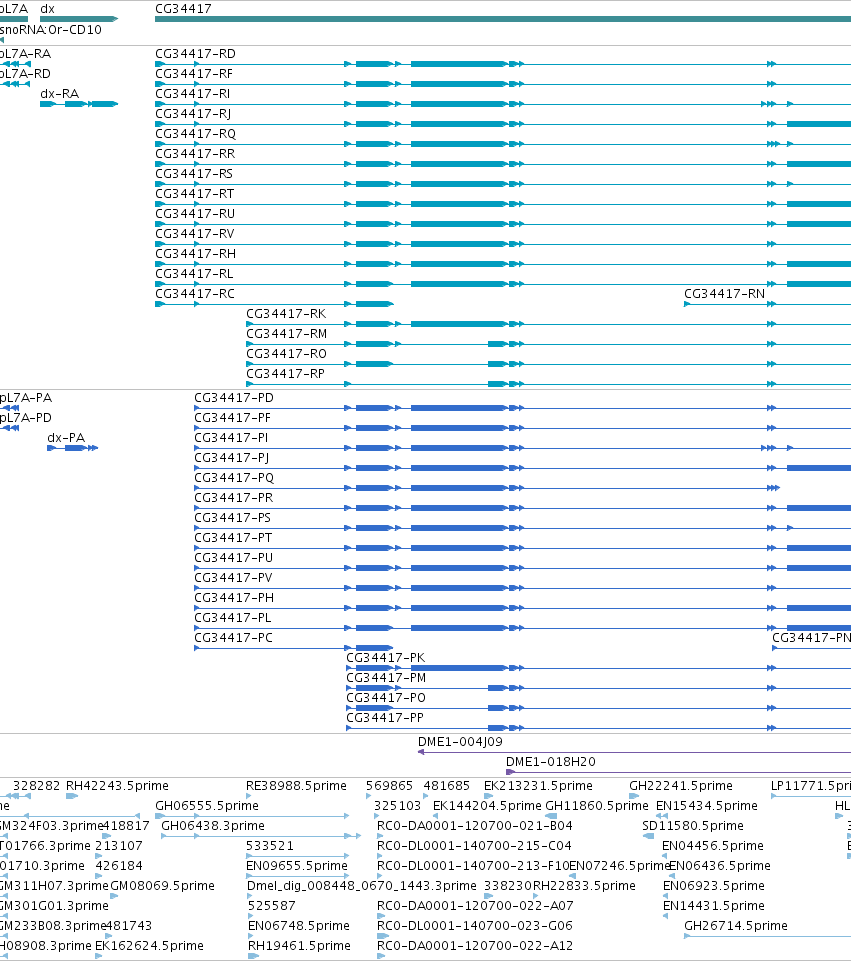This screenshot has width=851, height=961.
Task: Select the CG34417 gene bar at top
Action: [x=503, y=19]
